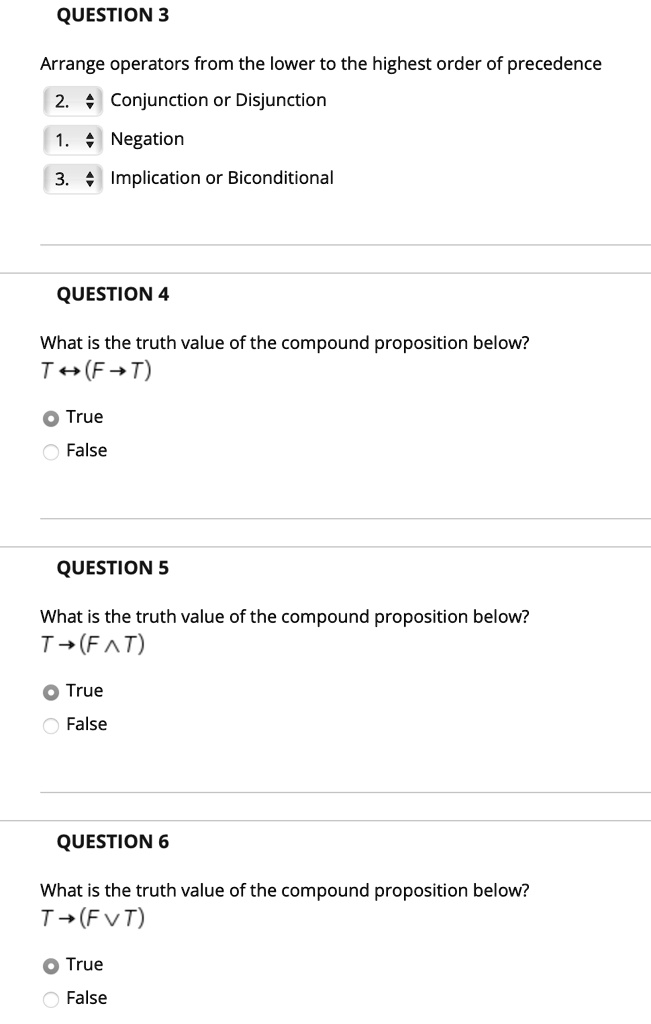Click the stepper arrows beside Implication or Biconditional

pyautogui.click(x=92, y=177)
